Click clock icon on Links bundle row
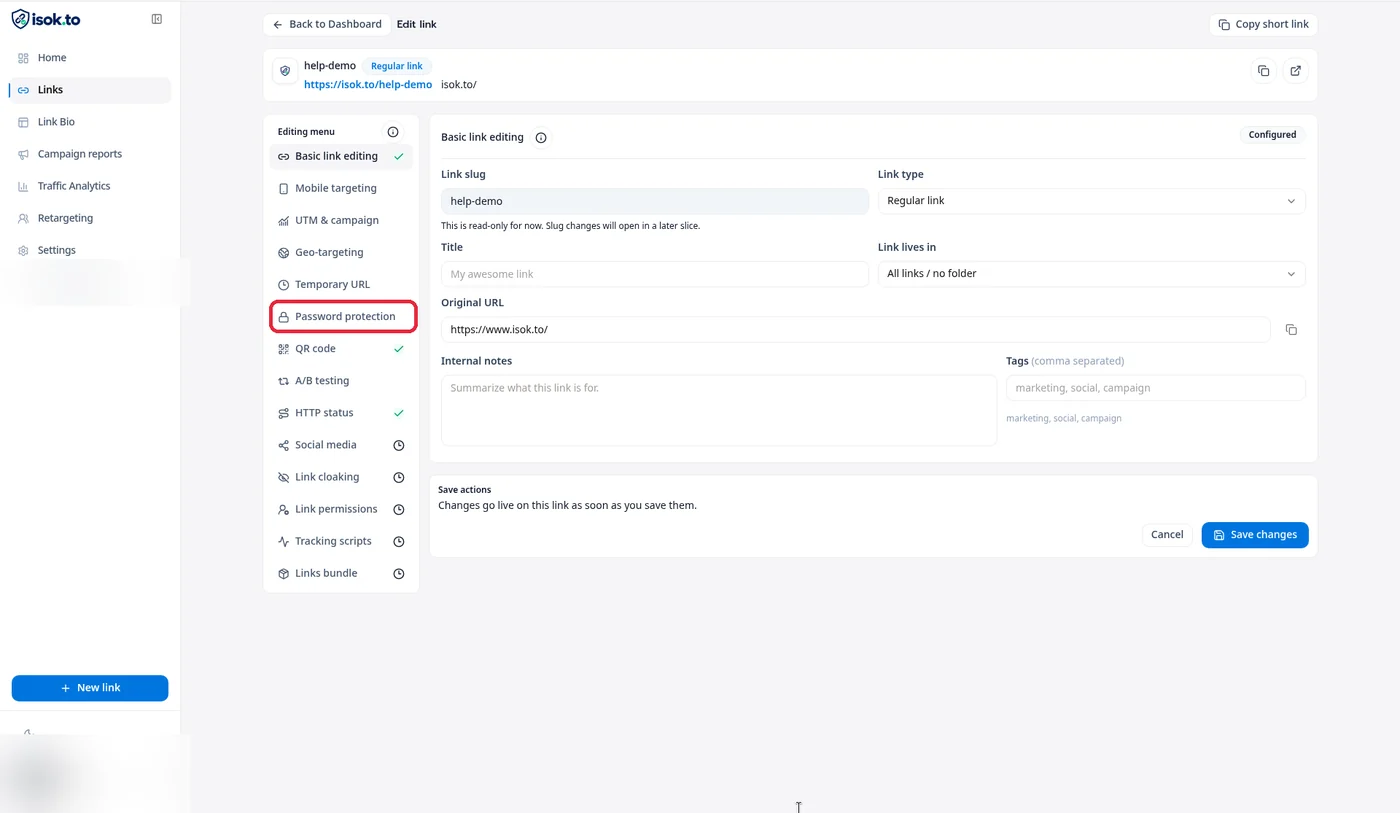The height and width of the screenshot is (813, 1400). click(399, 573)
